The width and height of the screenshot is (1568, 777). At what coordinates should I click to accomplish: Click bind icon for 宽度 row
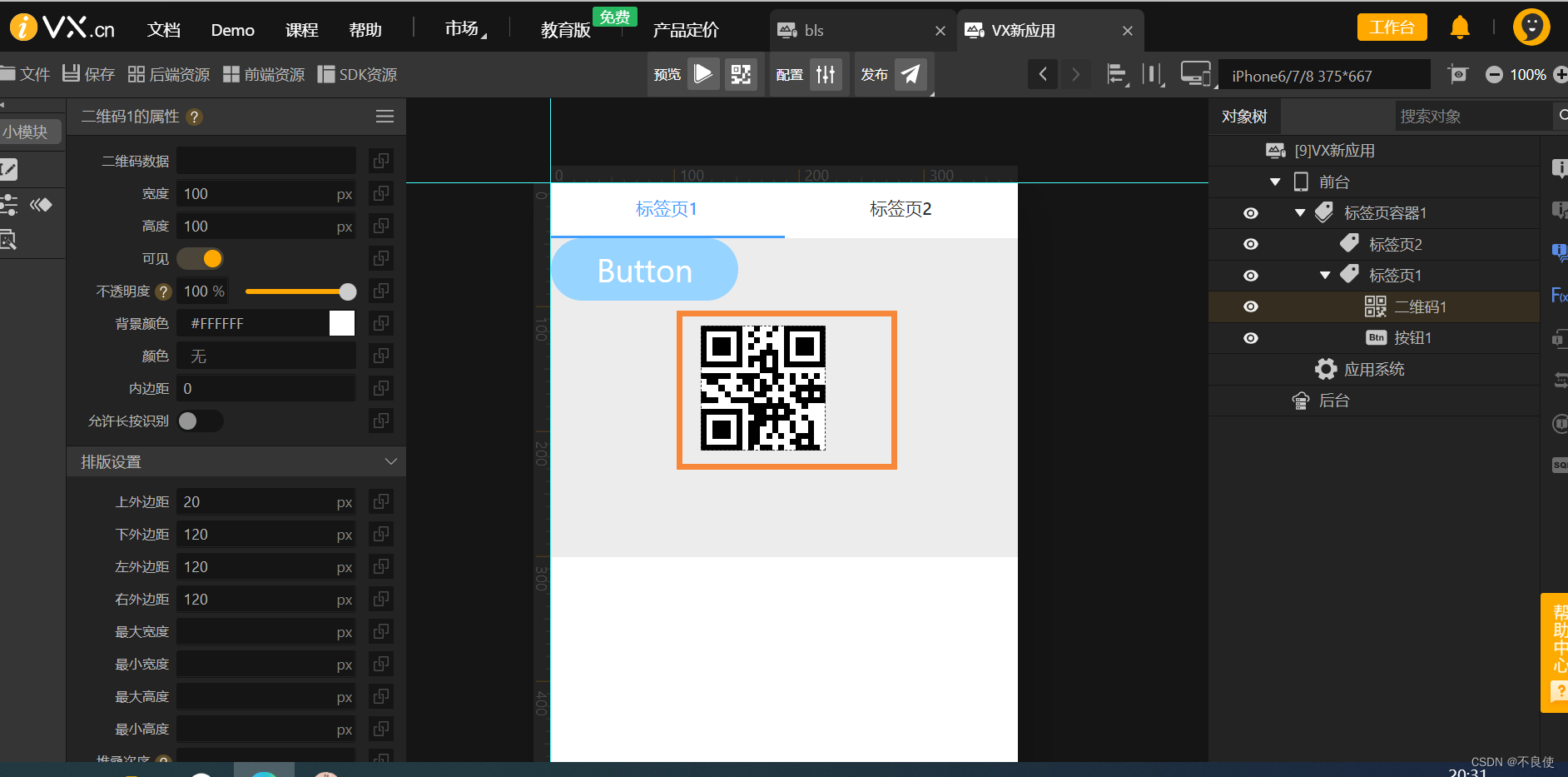point(381,193)
